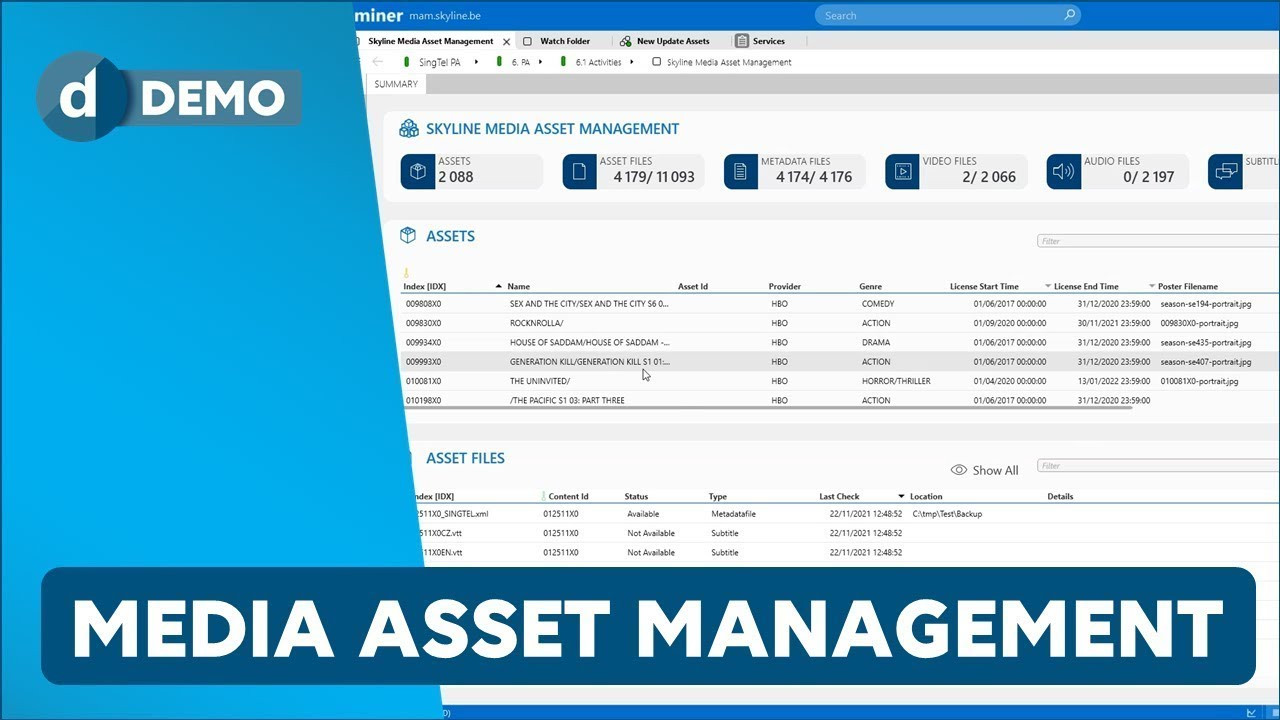
Task: Click the Asset Files document tile icon
Action: pyautogui.click(x=579, y=171)
